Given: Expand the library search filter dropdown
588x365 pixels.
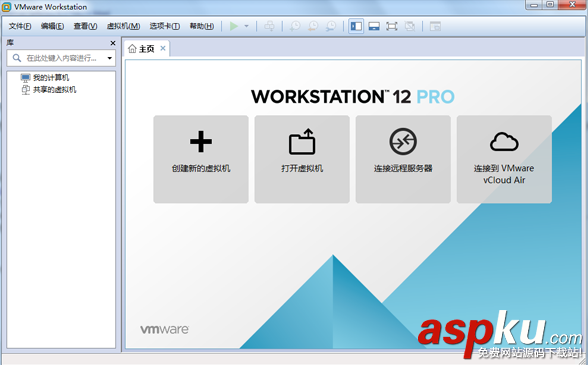Looking at the screenshot, I should pyautogui.click(x=110, y=58).
